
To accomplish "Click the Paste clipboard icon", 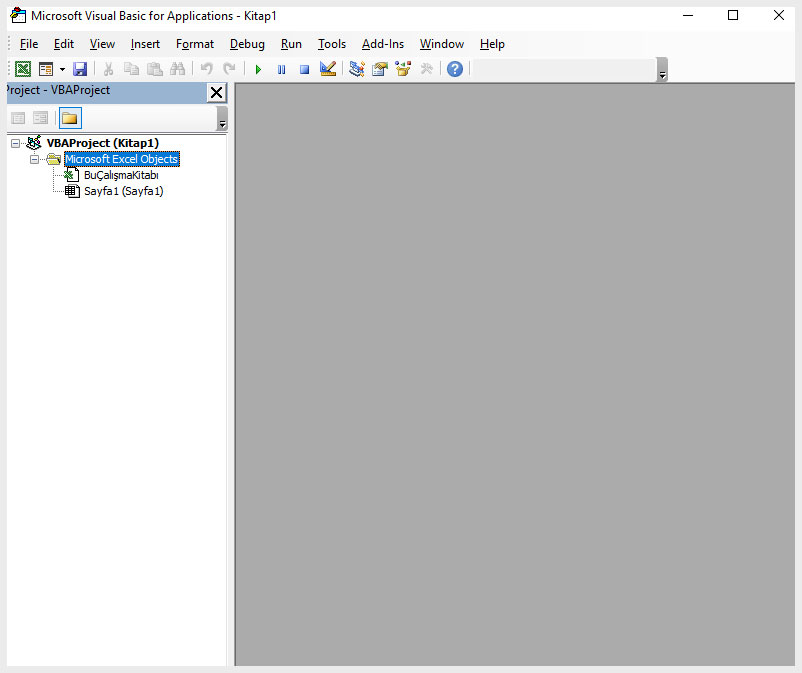I will (154, 69).
